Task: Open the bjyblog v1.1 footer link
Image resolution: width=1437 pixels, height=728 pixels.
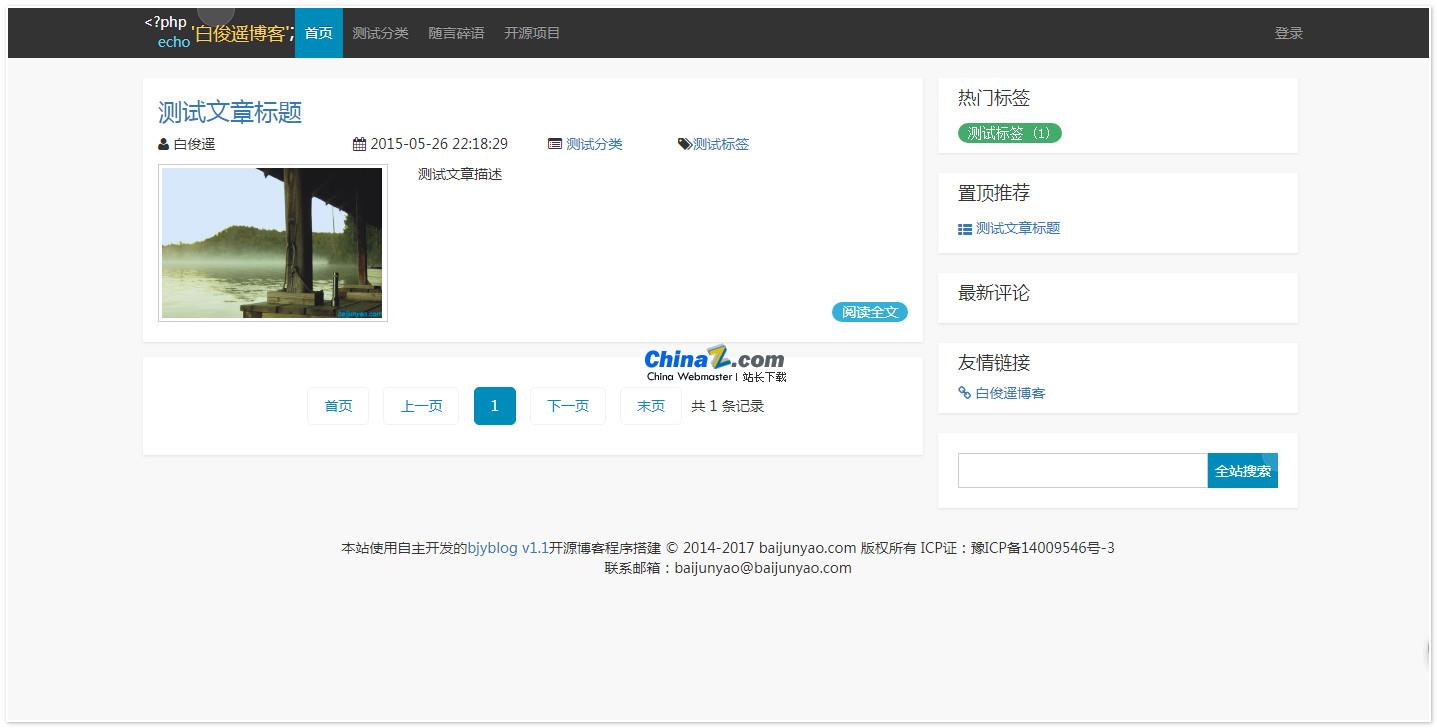Action: (510, 547)
